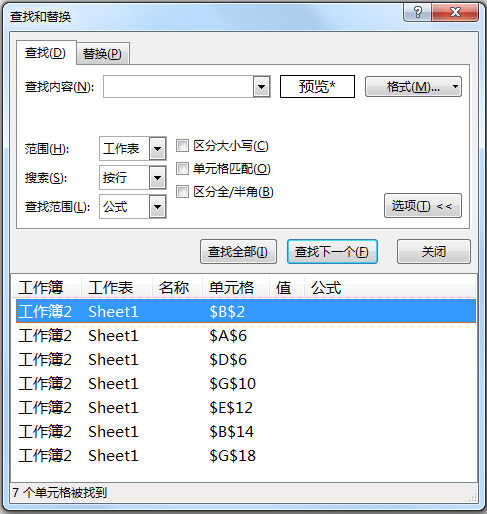Click the help question mark button
487x514 pixels.
click(x=417, y=13)
